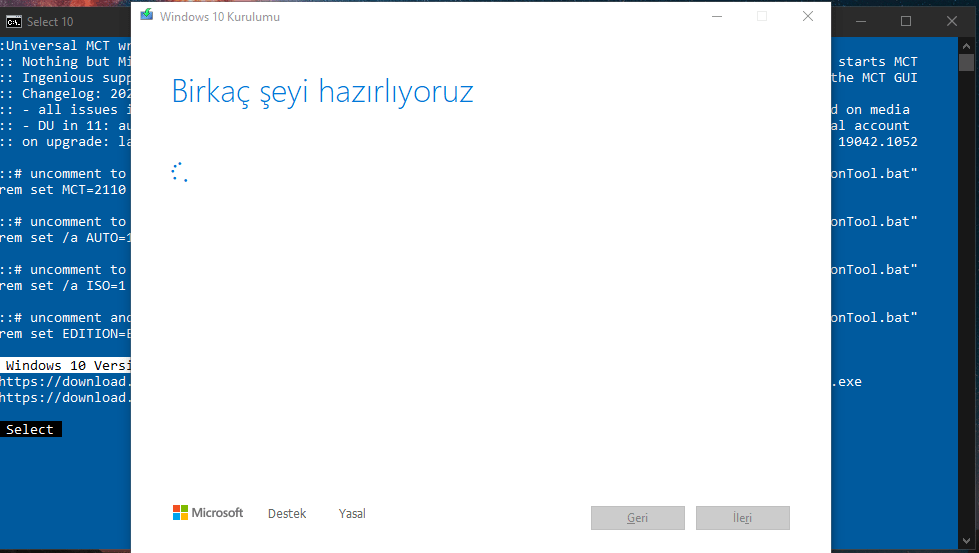
Task: Click the console scrollbar up arrow
Action: point(967,46)
